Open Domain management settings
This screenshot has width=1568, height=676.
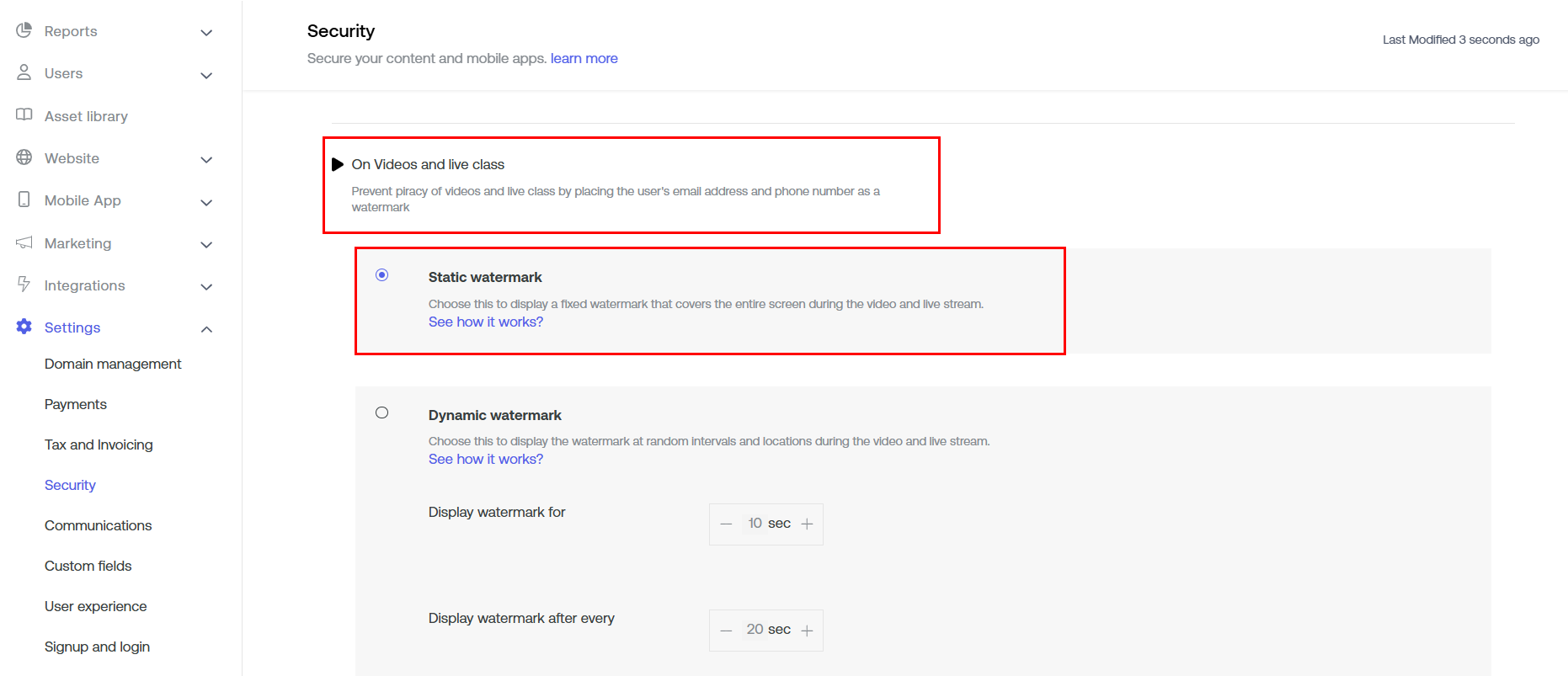(113, 364)
